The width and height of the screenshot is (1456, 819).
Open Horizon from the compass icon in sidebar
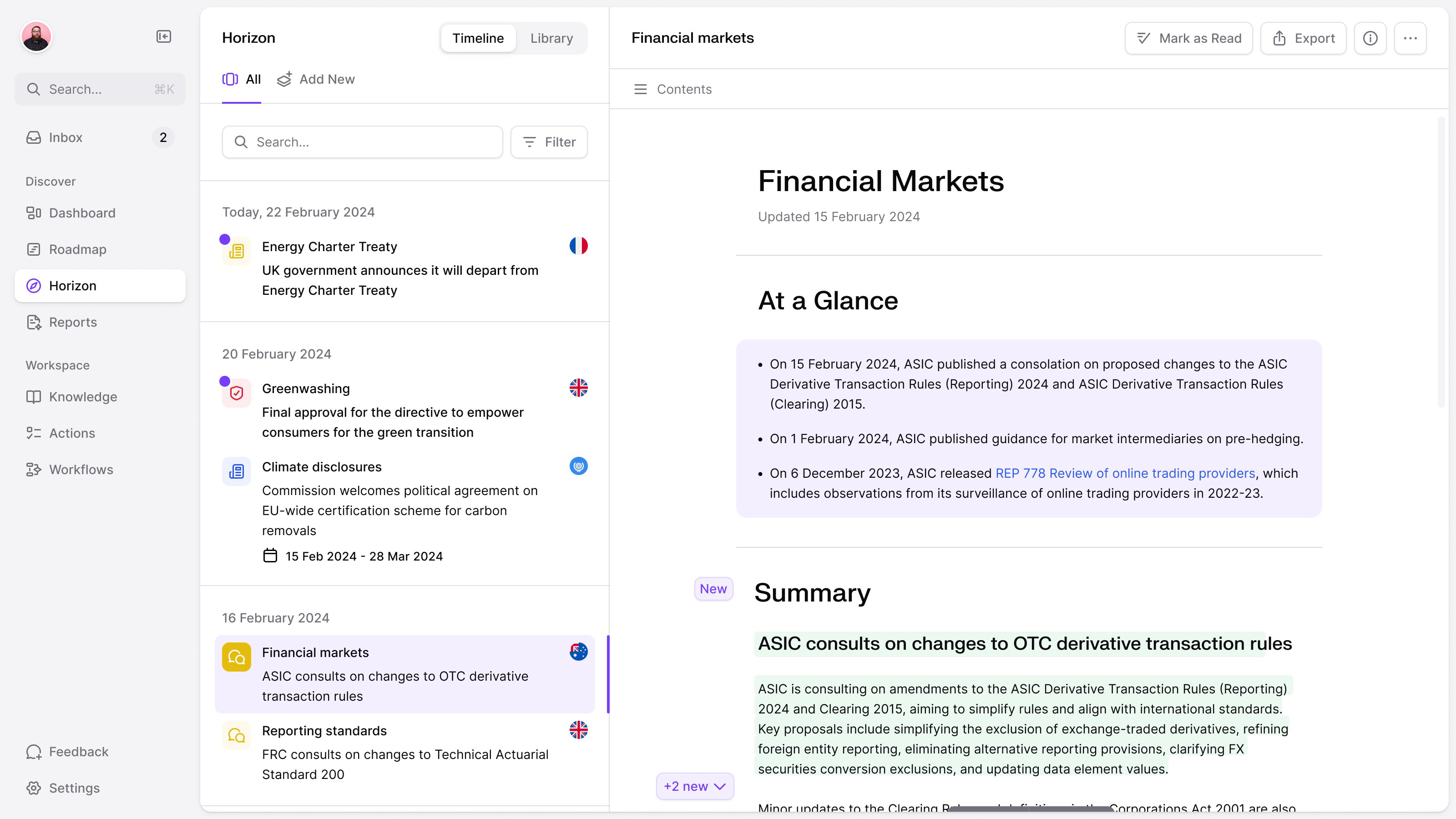click(x=34, y=286)
